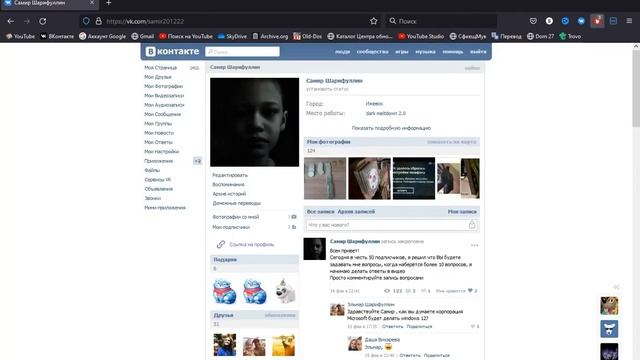
Task: Click the first blue gift image
Action: 224,291
